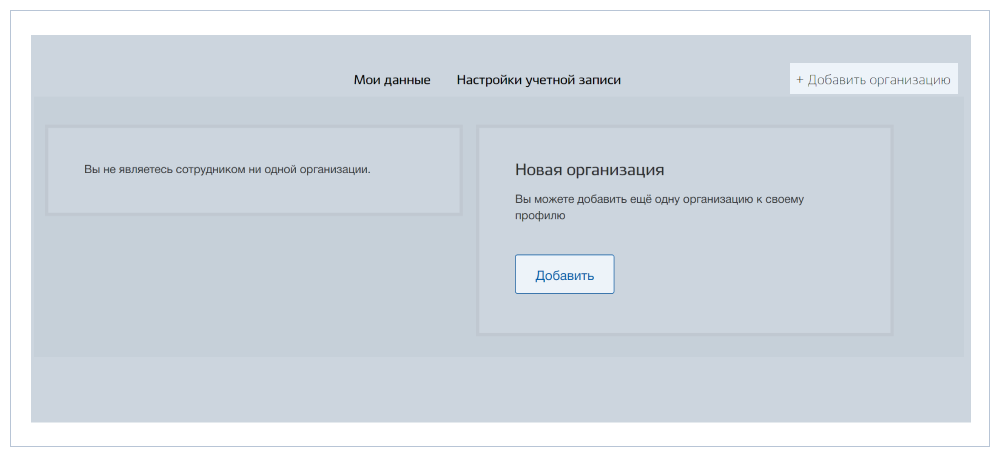
Task: Switch to "Настройки учетной записи" tab
Action: (x=539, y=80)
